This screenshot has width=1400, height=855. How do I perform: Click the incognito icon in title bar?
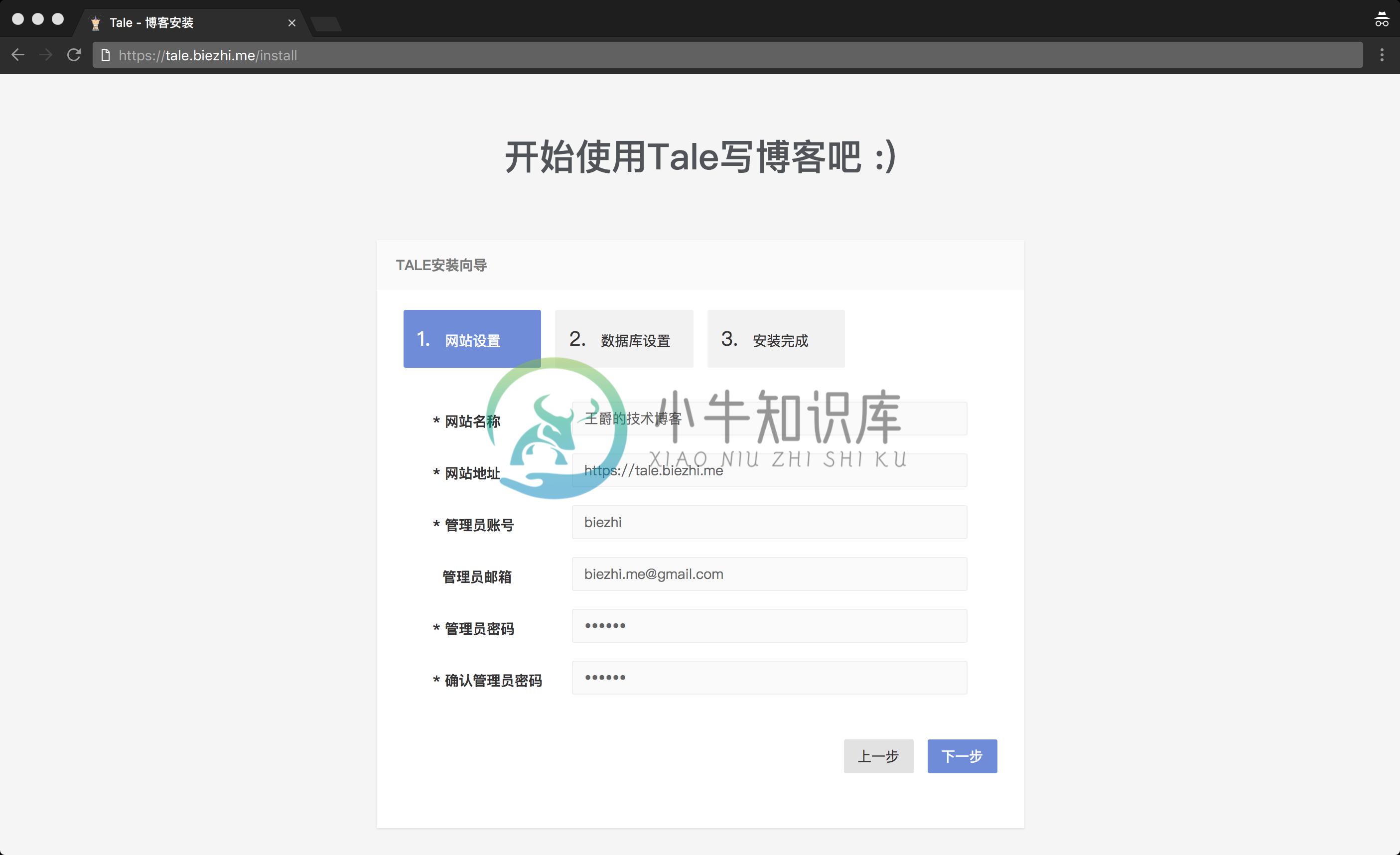pos(1381,19)
